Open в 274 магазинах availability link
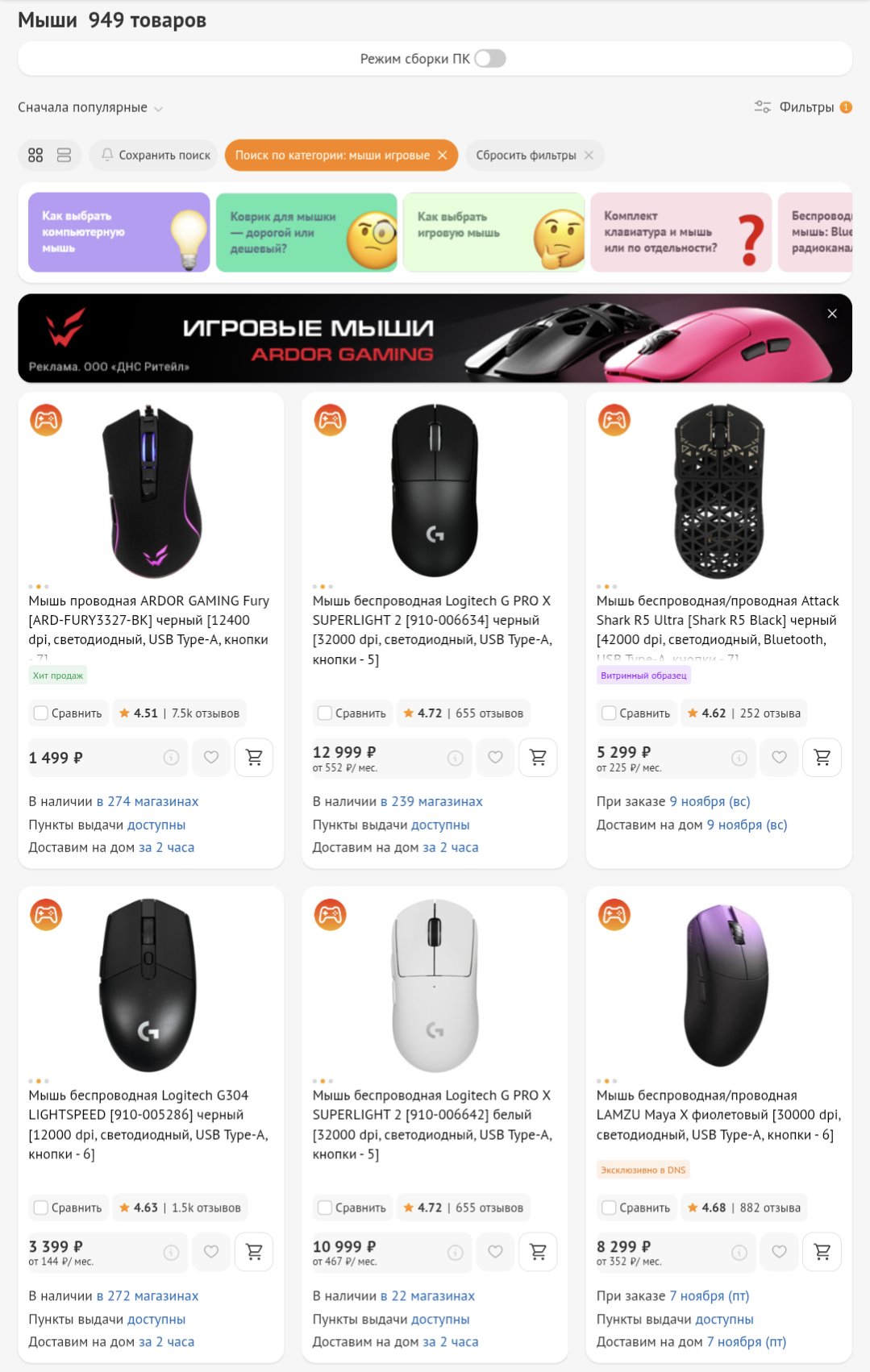870x1372 pixels. coord(148,801)
